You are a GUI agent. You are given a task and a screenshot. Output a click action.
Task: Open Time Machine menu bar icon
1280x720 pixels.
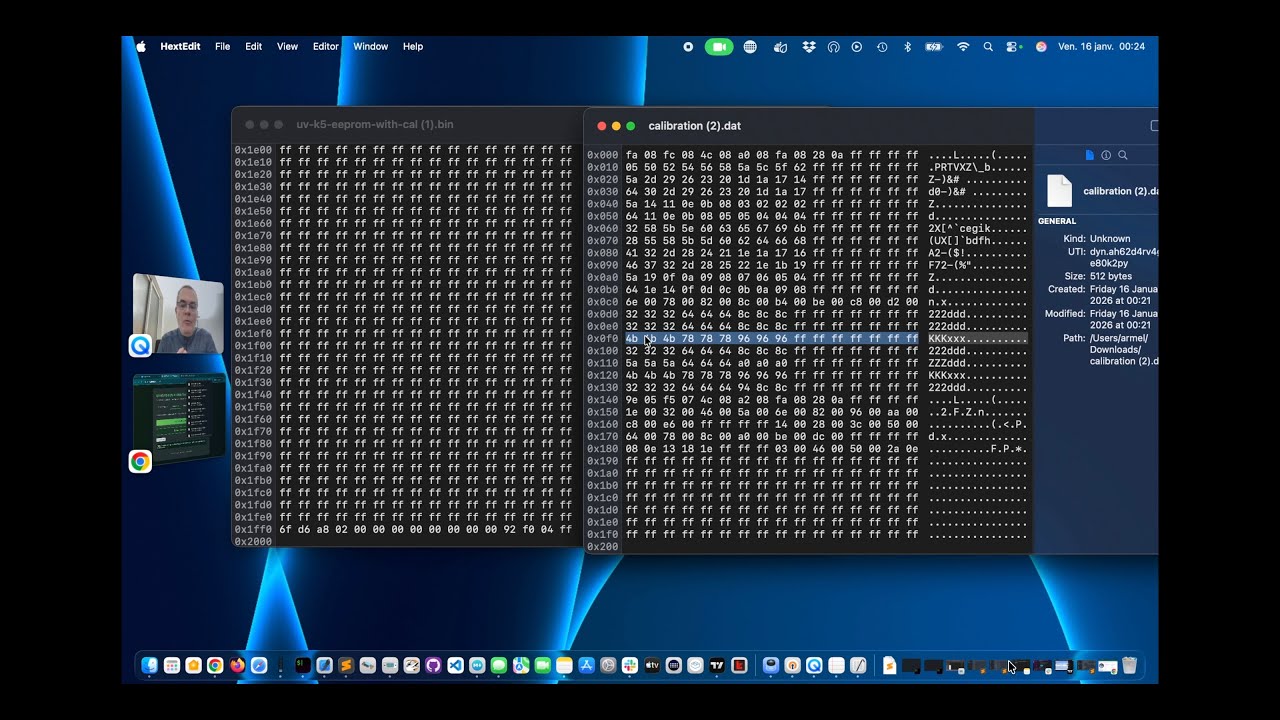(x=882, y=46)
